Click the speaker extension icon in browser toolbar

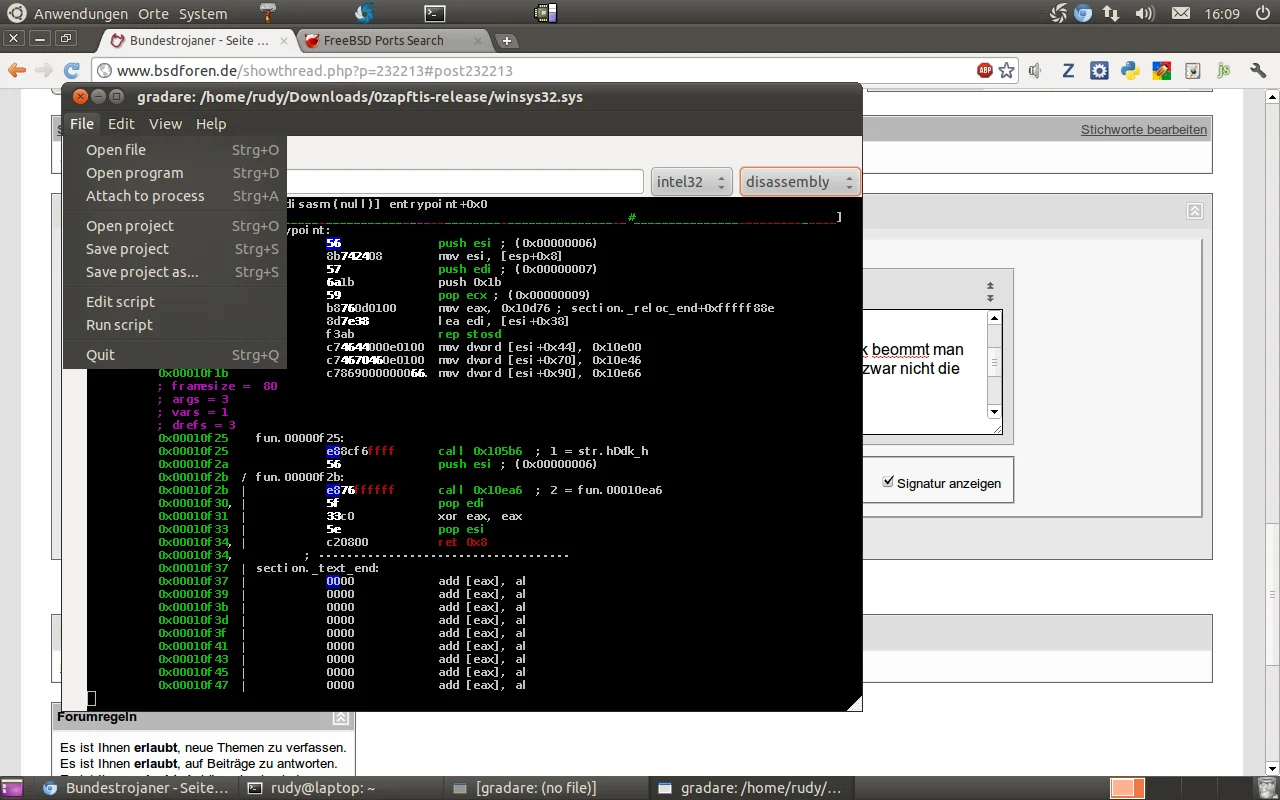(1036, 70)
